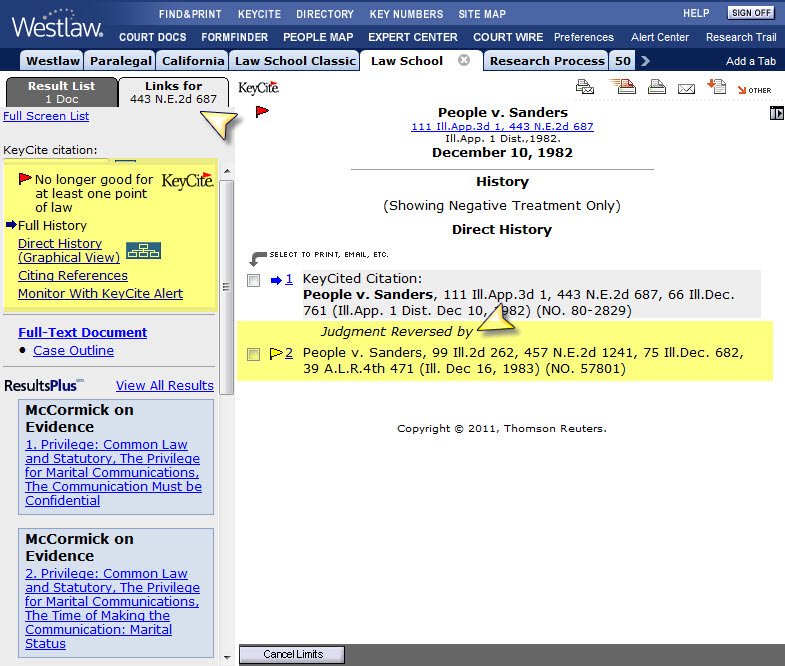Switch to the Result List tab
Image resolution: width=785 pixels, height=666 pixels.
coord(60,92)
